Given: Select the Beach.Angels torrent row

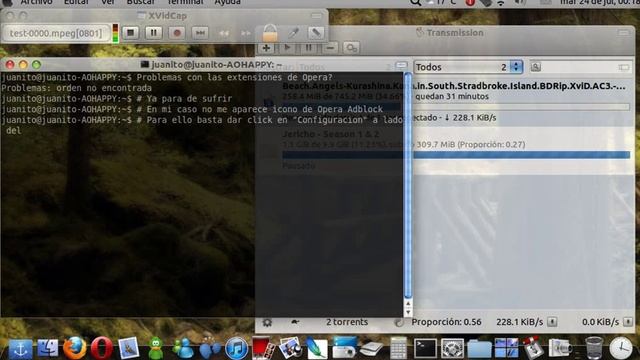Looking at the screenshot, I should (445, 102).
